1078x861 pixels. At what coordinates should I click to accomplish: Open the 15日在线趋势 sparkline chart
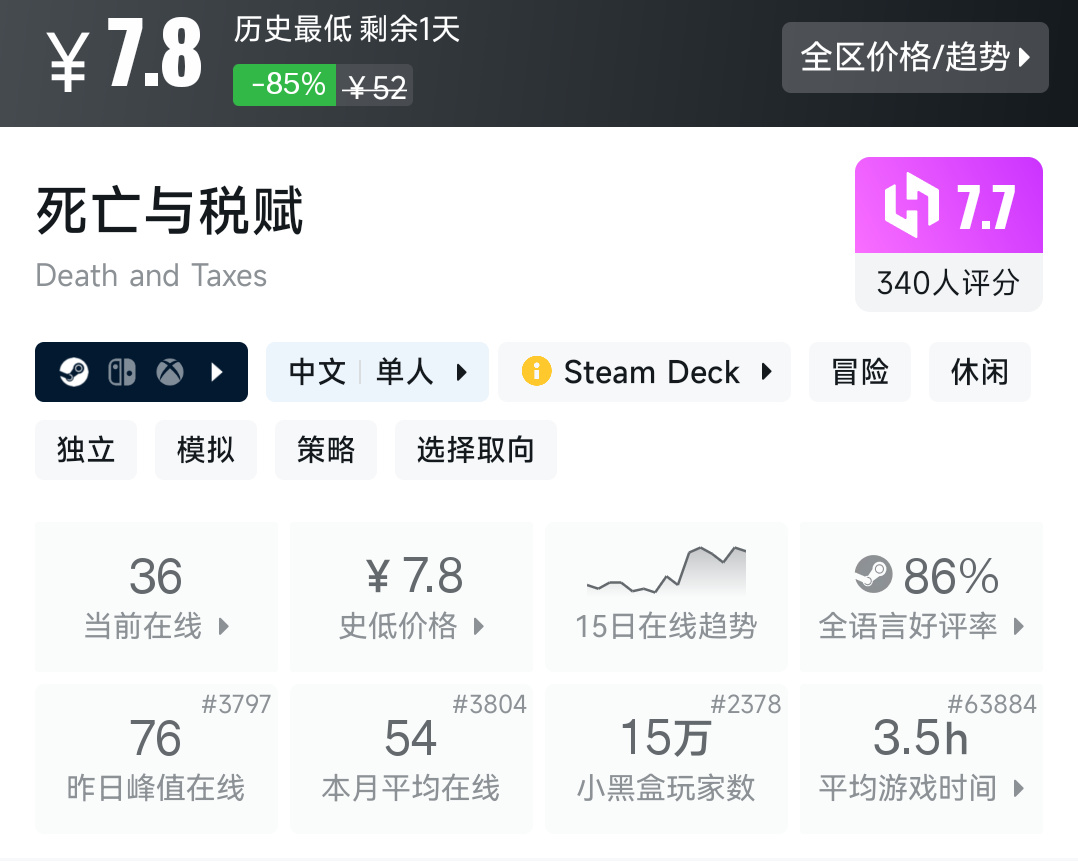click(666, 572)
